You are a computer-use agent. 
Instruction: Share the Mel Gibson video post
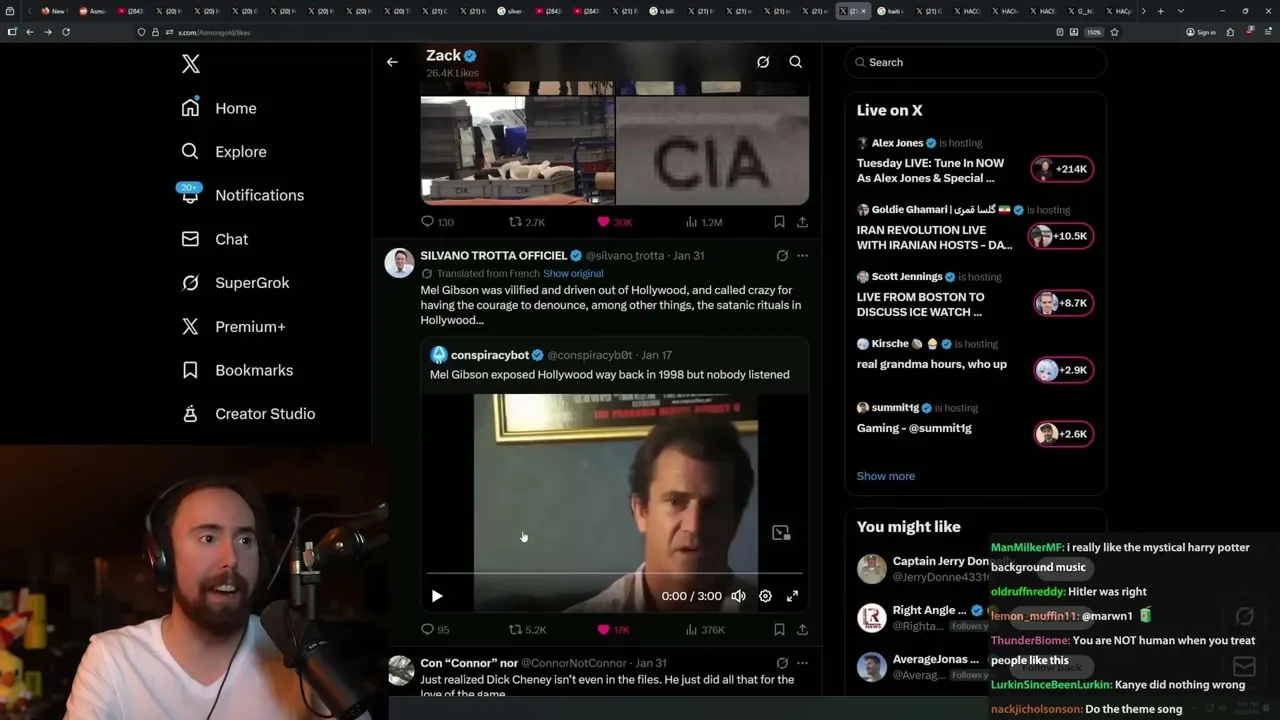pos(802,630)
